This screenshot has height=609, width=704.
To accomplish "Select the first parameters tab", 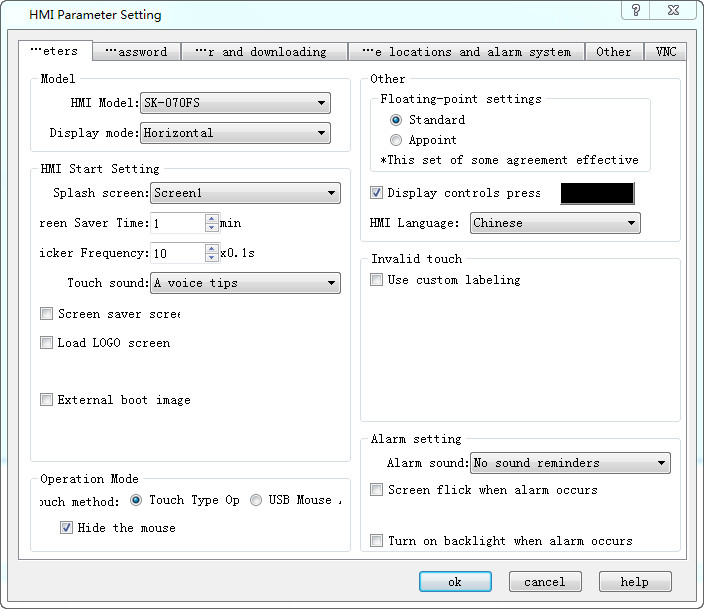I will point(55,51).
